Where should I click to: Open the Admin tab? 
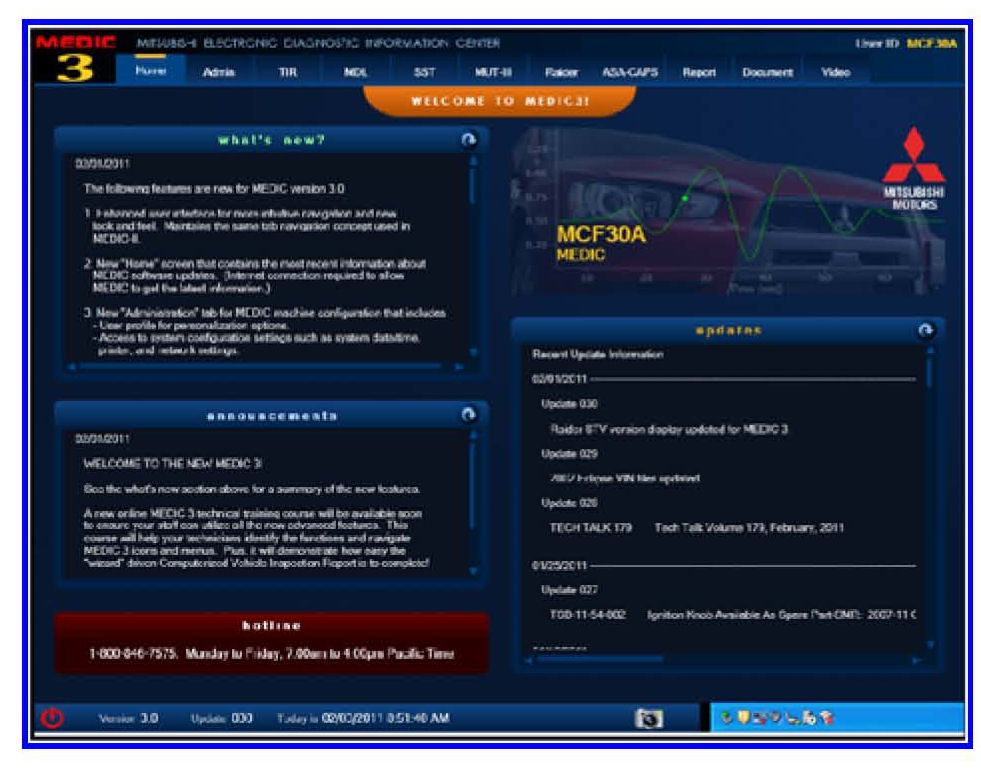click(x=218, y=73)
